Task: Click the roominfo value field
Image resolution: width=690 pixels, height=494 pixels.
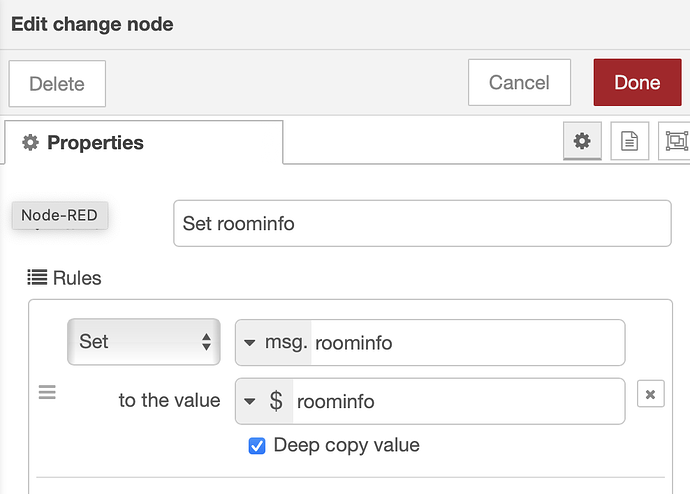Action: 459,401
